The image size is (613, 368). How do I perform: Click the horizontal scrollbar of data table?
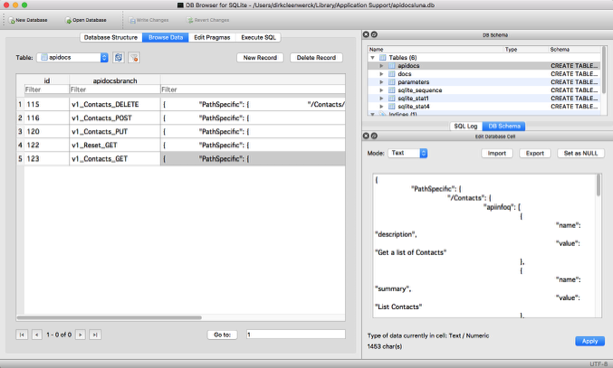109,318
